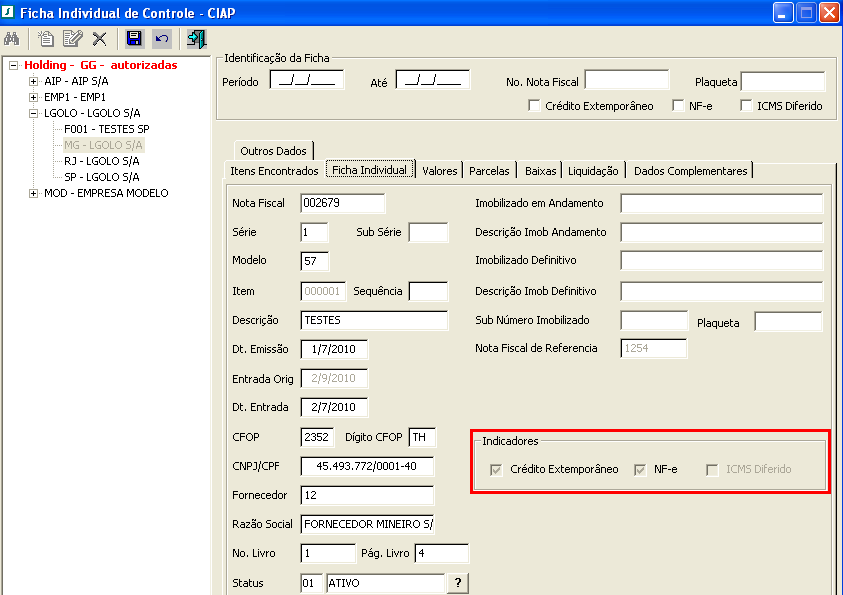Viewport: 843px width, 595px height.
Task: Click the delete X toolbar icon
Action: tap(99, 39)
